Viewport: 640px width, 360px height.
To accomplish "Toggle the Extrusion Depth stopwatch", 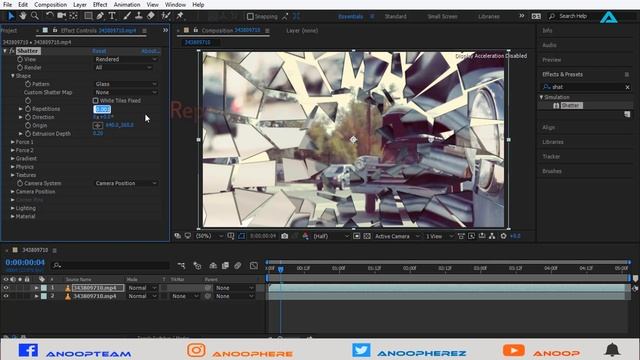I will (x=28, y=133).
